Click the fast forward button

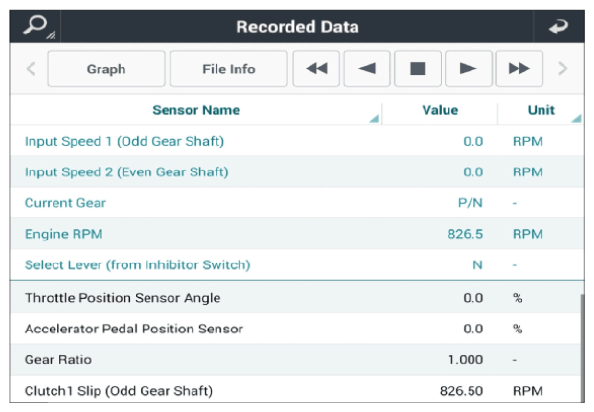519,69
